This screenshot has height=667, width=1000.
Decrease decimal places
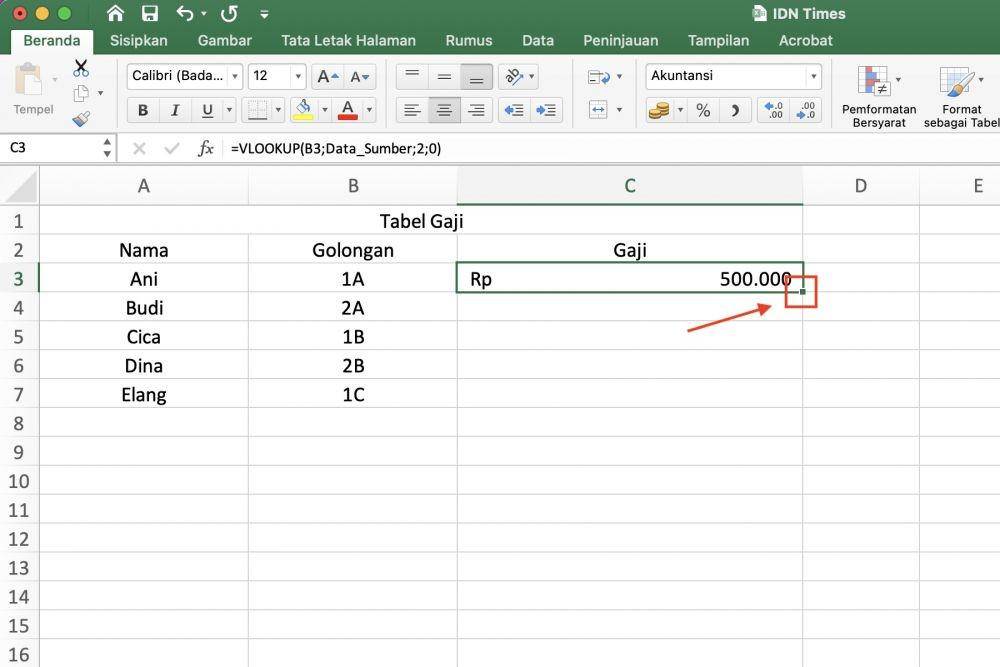(x=805, y=110)
